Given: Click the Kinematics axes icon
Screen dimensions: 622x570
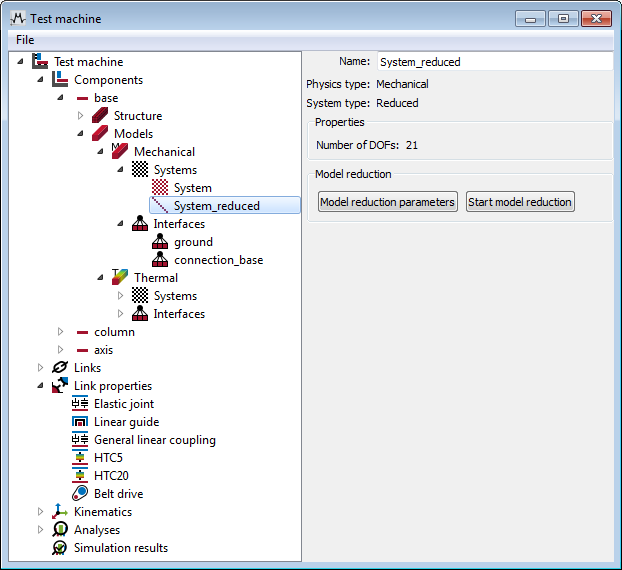Looking at the screenshot, I should point(60,511).
